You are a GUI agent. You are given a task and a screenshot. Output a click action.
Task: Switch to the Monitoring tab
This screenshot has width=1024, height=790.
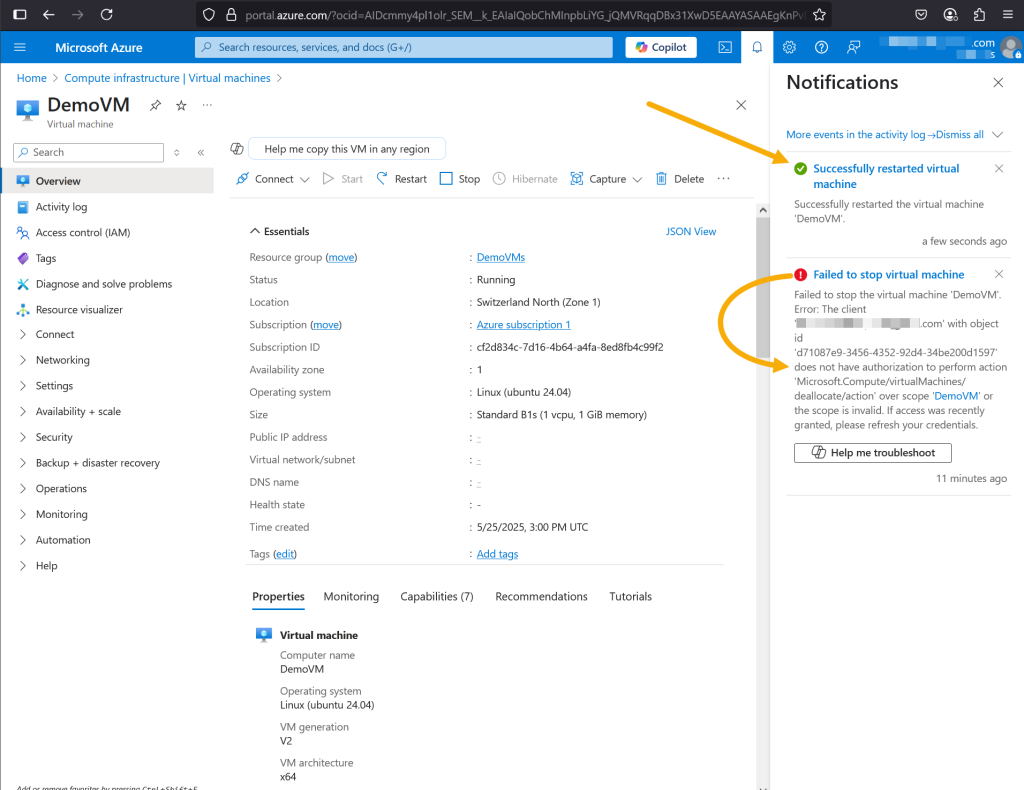tap(351, 596)
